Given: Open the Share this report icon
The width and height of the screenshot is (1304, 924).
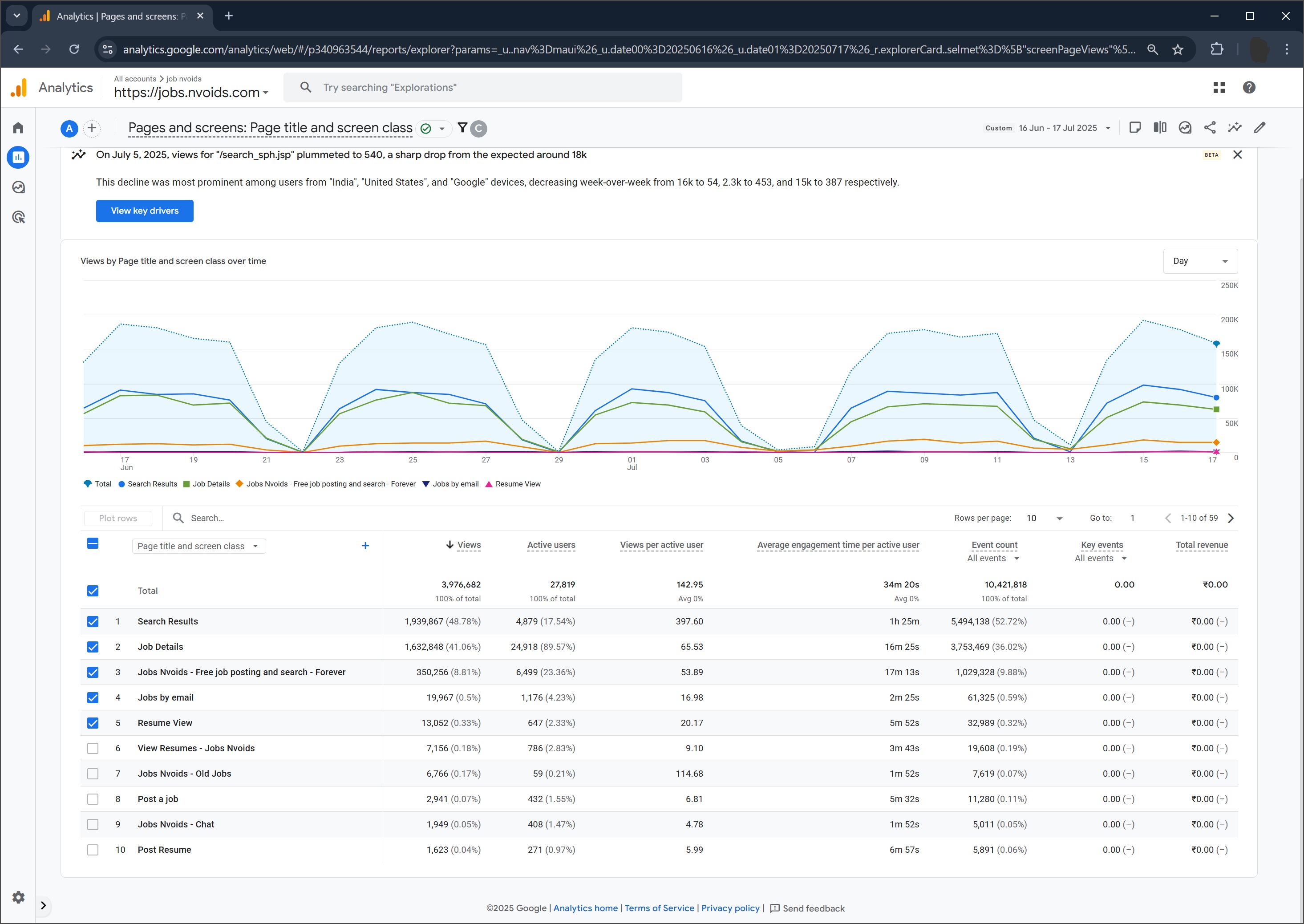Looking at the screenshot, I should pos(1210,127).
